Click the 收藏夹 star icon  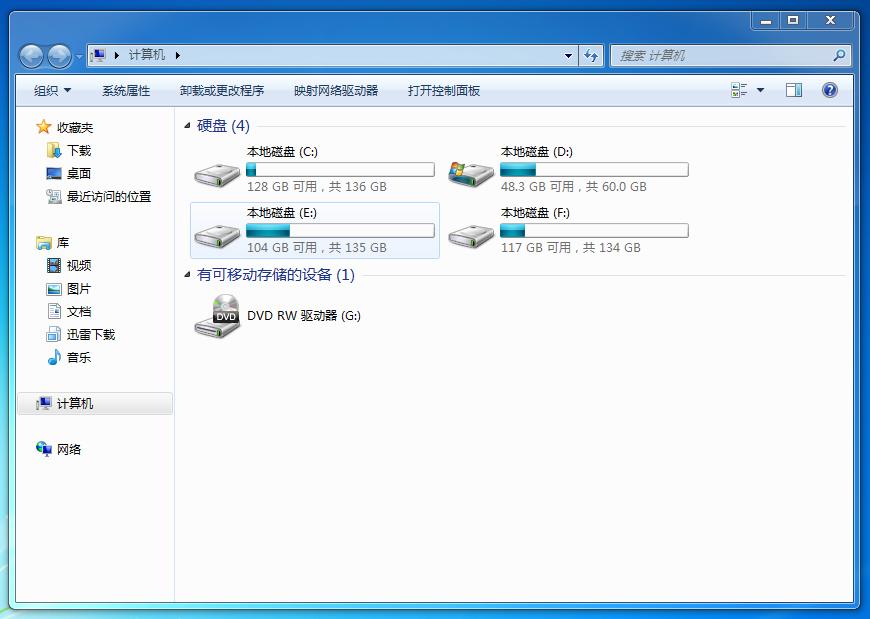pos(43,127)
